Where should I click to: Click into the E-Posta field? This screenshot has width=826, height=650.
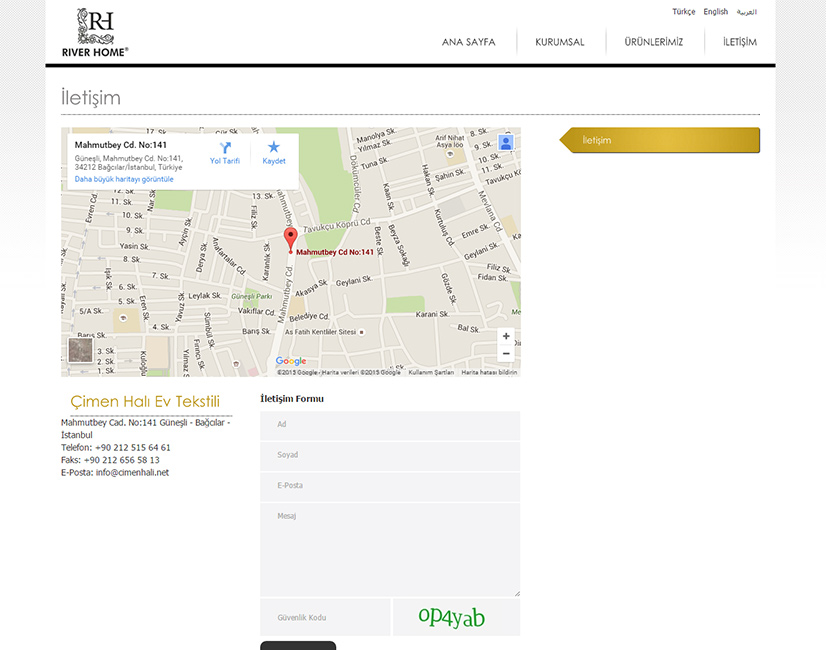tap(390, 486)
